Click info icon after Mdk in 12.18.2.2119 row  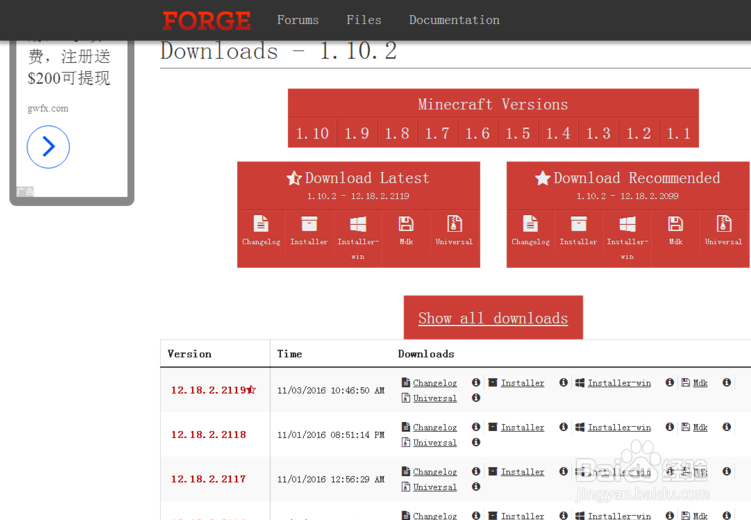point(727,382)
